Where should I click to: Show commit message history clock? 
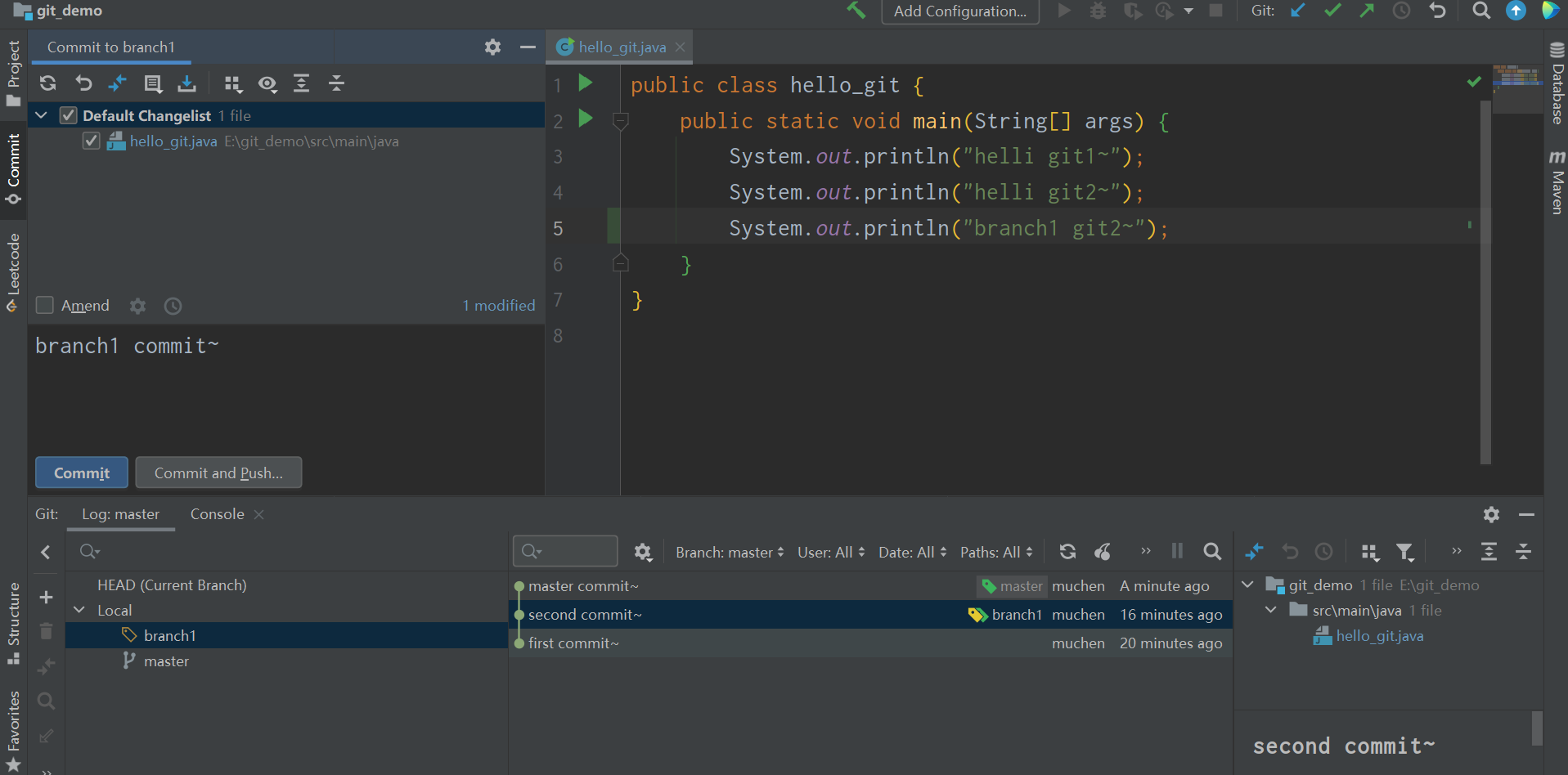pos(173,306)
